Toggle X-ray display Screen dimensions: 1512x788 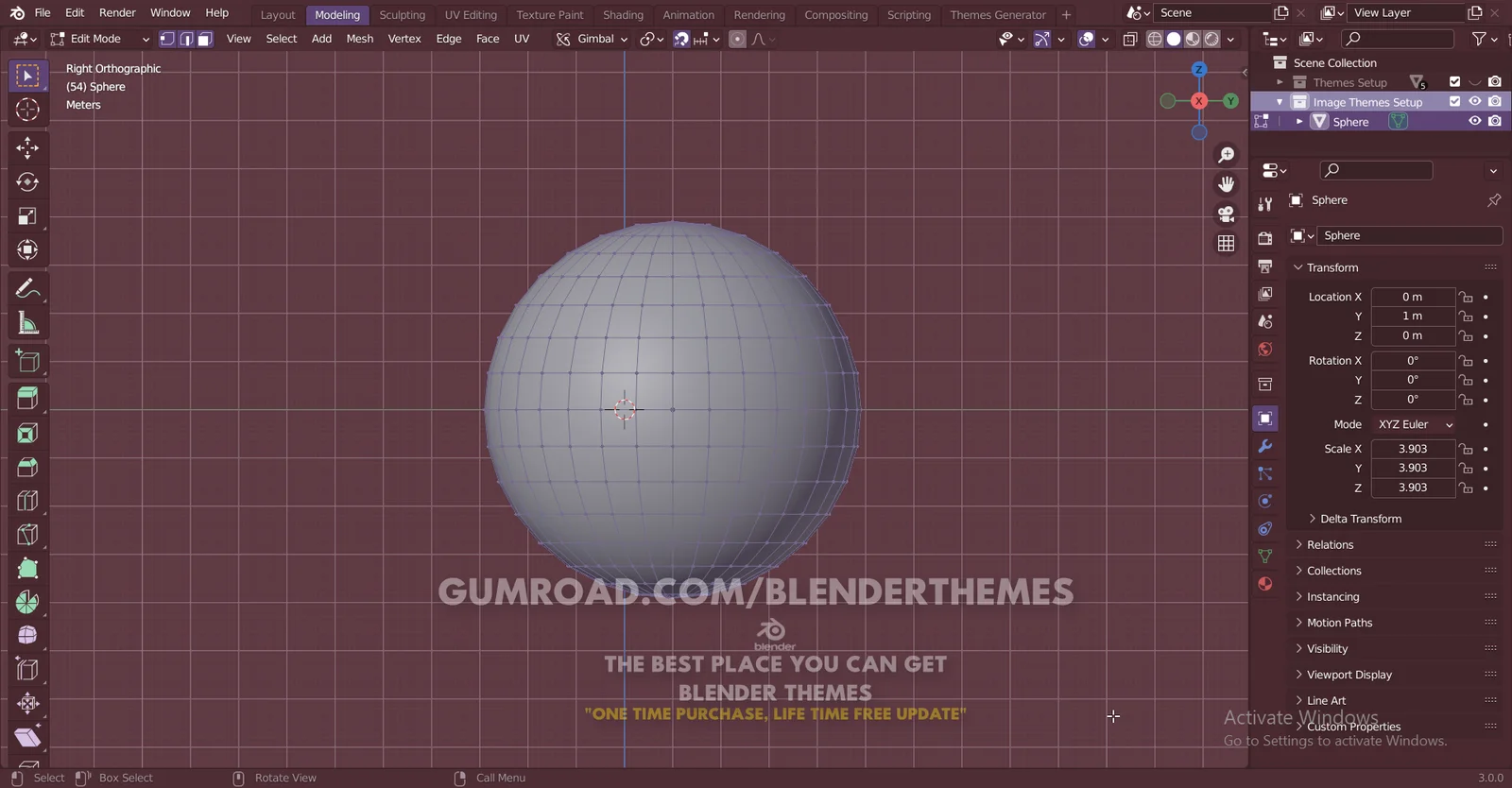[x=1130, y=39]
